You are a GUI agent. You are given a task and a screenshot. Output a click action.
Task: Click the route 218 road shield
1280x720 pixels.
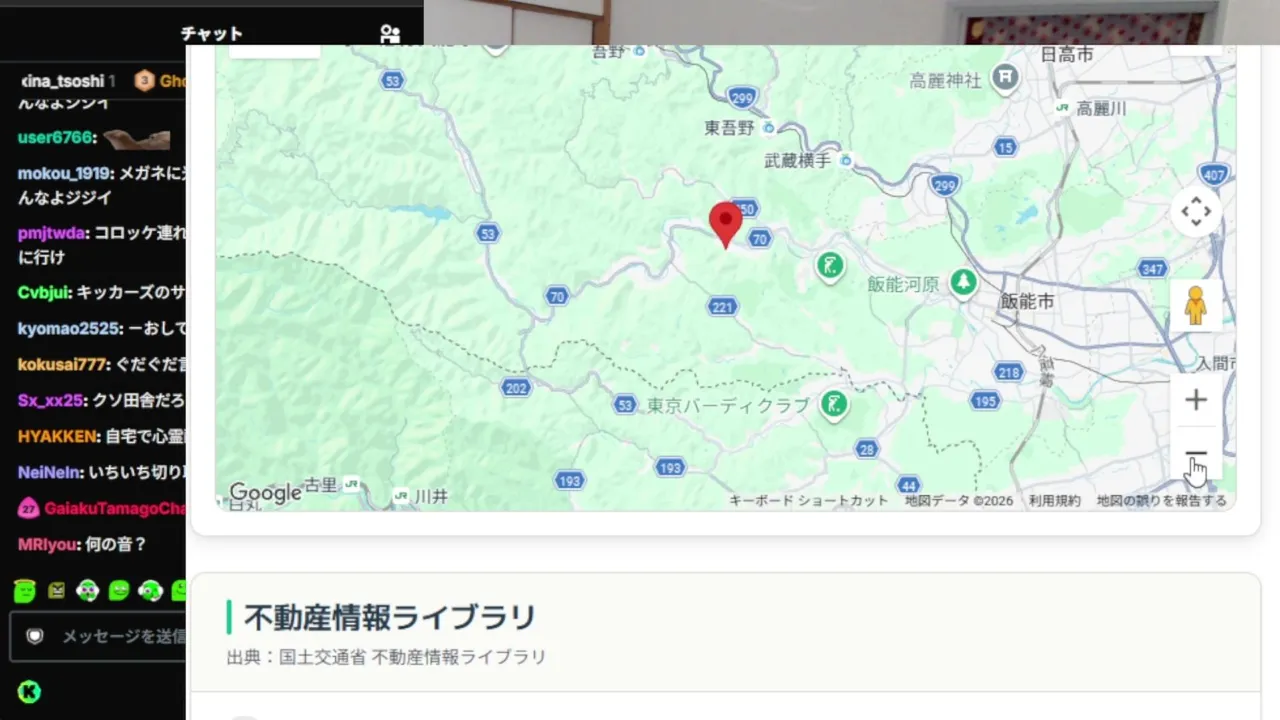[x=1009, y=373]
